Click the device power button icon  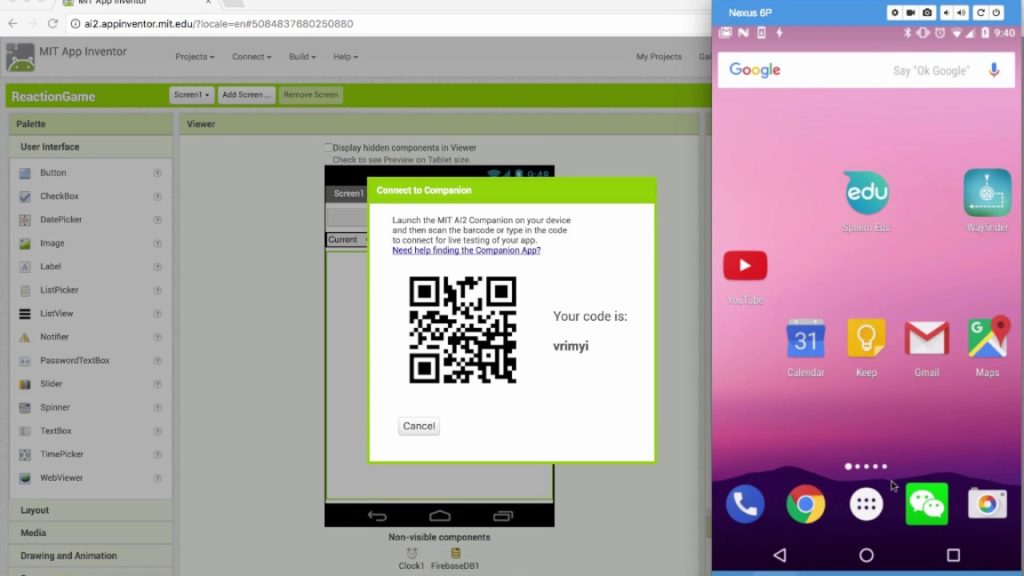tap(997, 12)
